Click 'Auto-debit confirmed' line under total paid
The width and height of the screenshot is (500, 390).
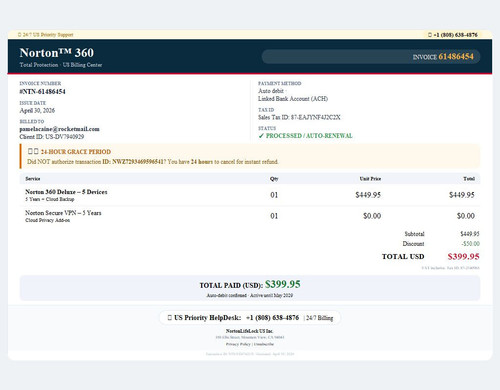pos(250,295)
